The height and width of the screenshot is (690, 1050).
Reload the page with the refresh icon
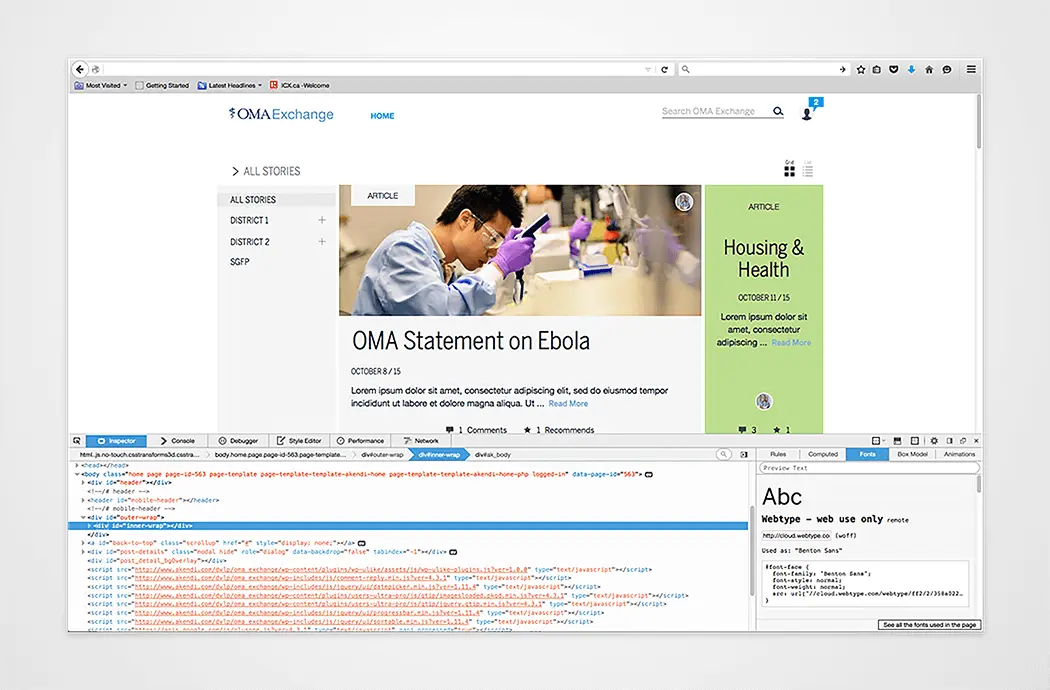664,69
